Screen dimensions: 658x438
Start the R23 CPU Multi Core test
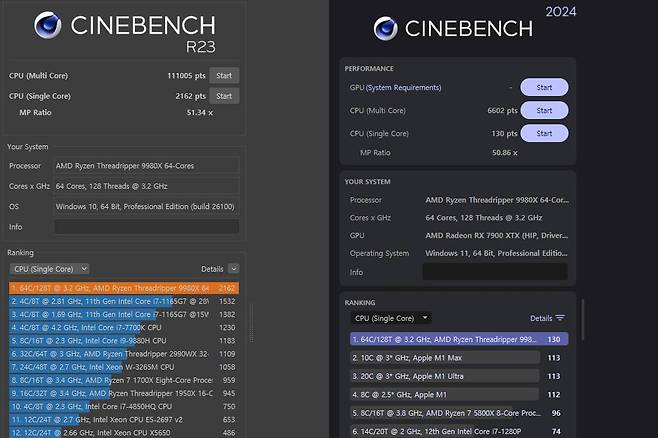click(224, 76)
